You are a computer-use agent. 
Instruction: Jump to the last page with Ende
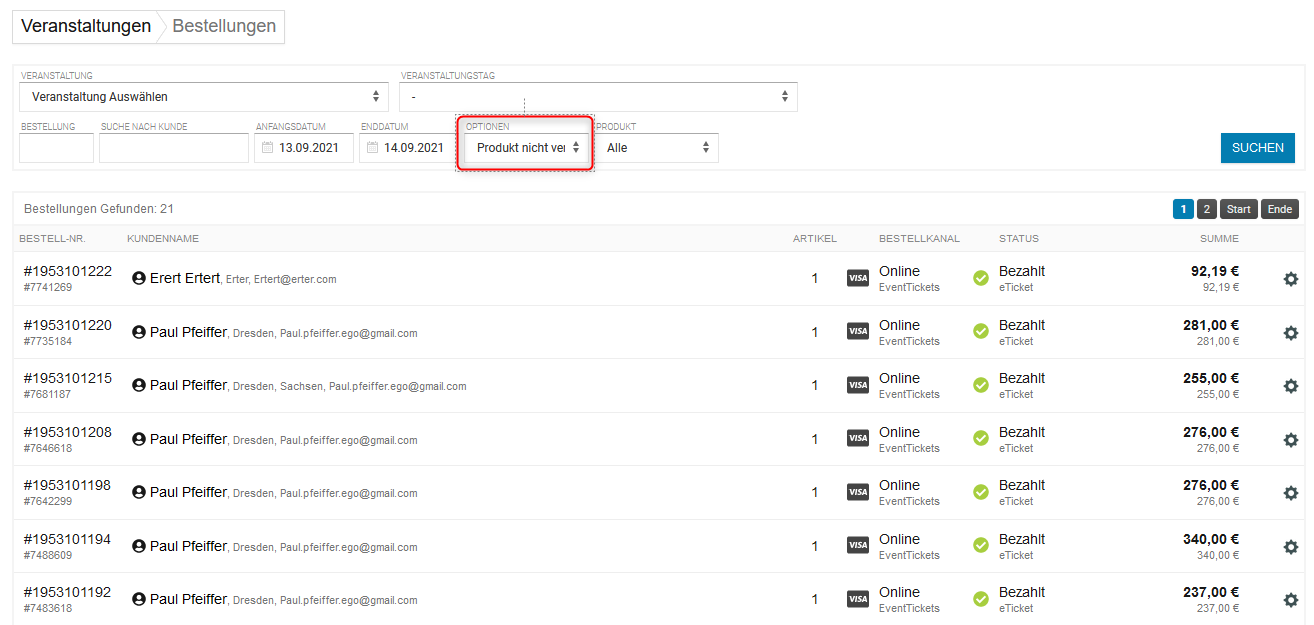coord(1279,209)
